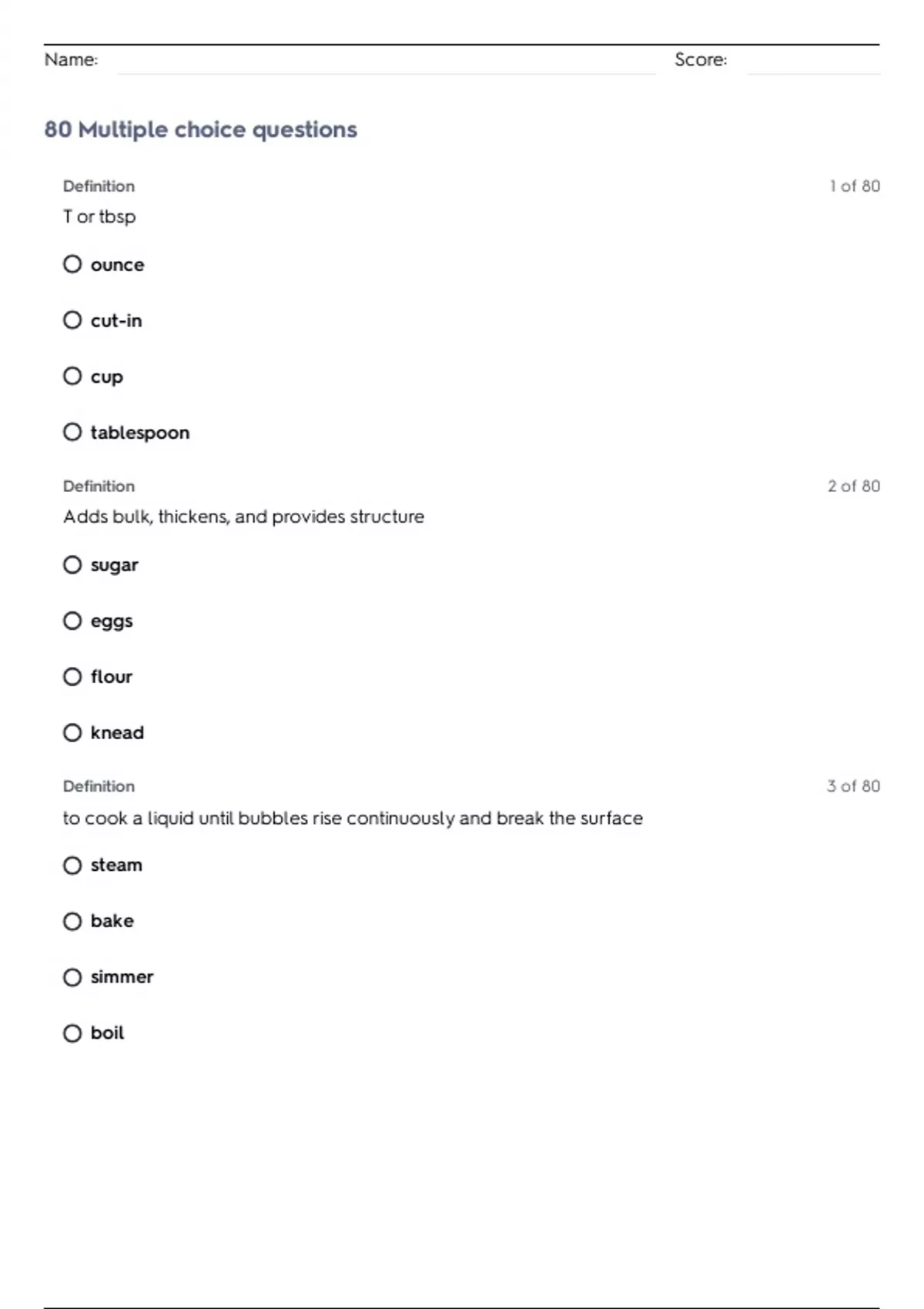Click the 'T or tbsp' definition text

coord(99,216)
